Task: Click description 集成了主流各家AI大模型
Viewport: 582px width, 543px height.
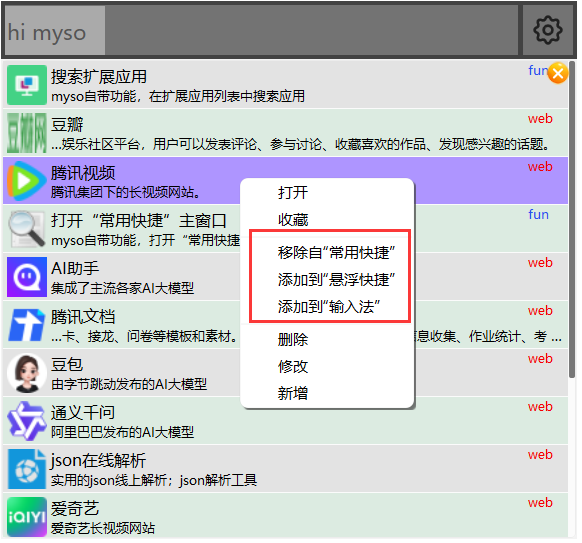Action: click(122, 288)
